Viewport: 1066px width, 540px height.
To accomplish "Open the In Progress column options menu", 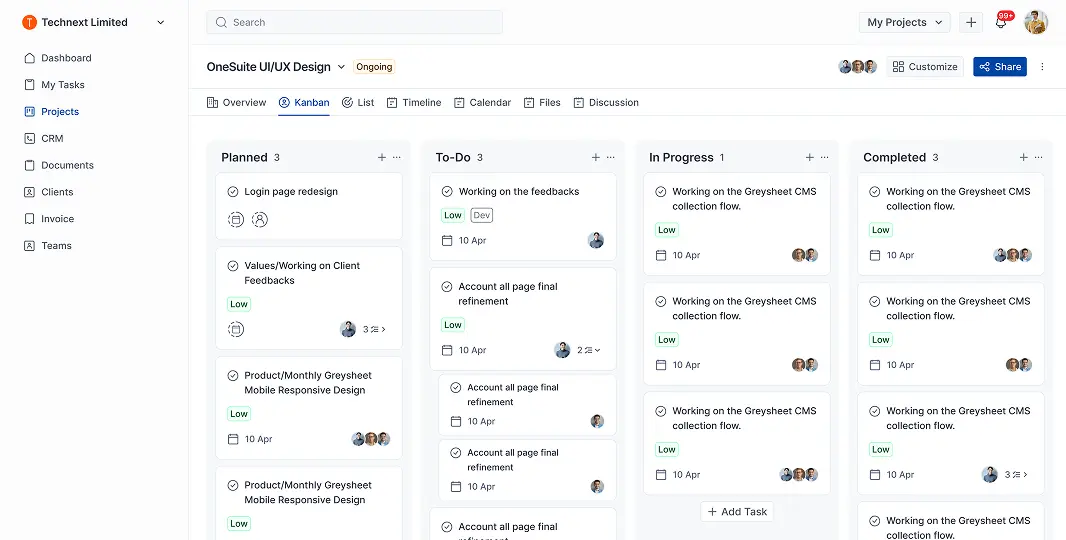I will 825,157.
